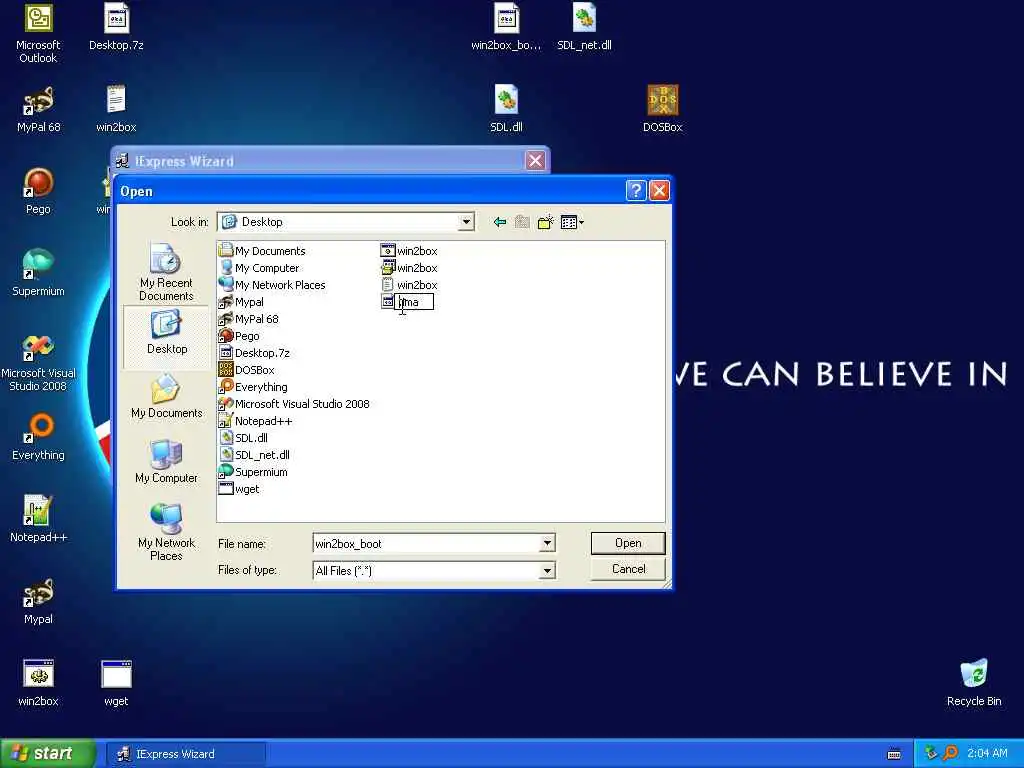Click the Recycle Bin desktop icon

pyautogui.click(x=974, y=684)
